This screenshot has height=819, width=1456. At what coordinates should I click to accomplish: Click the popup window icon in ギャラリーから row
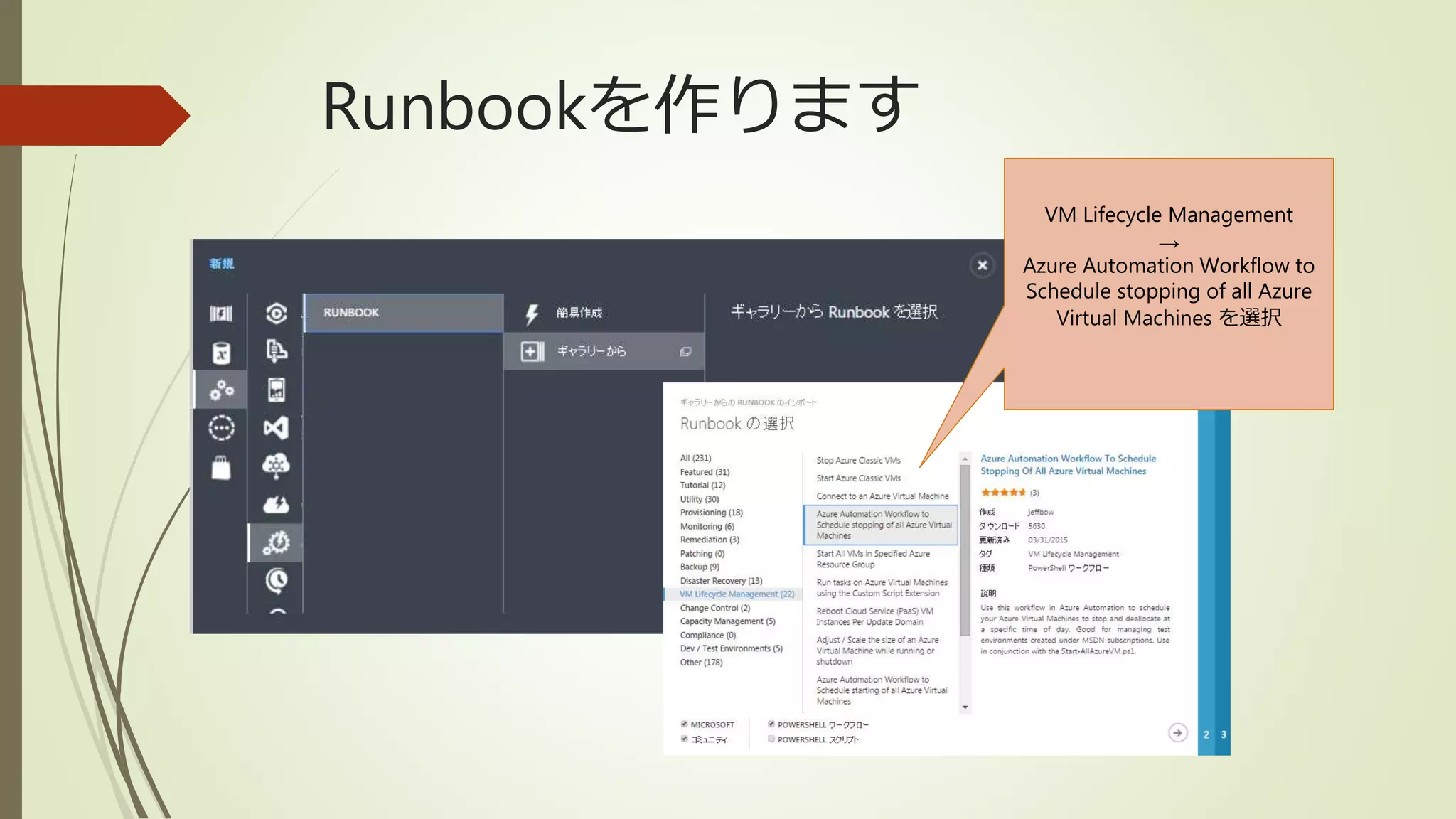[x=685, y=351]
